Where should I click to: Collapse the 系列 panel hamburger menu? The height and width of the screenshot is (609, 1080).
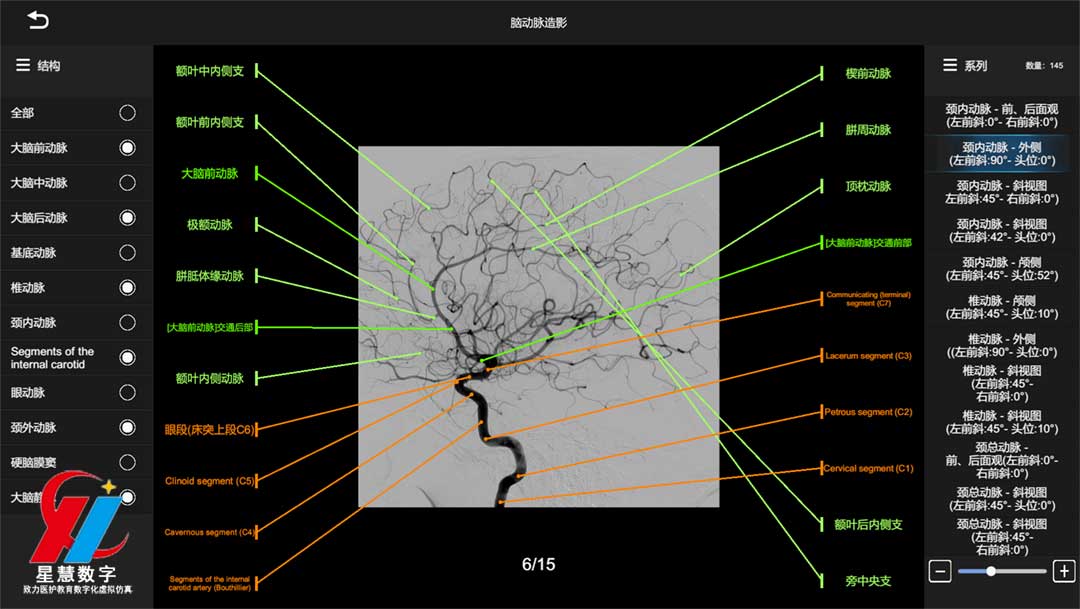click(x=950, y=65)
